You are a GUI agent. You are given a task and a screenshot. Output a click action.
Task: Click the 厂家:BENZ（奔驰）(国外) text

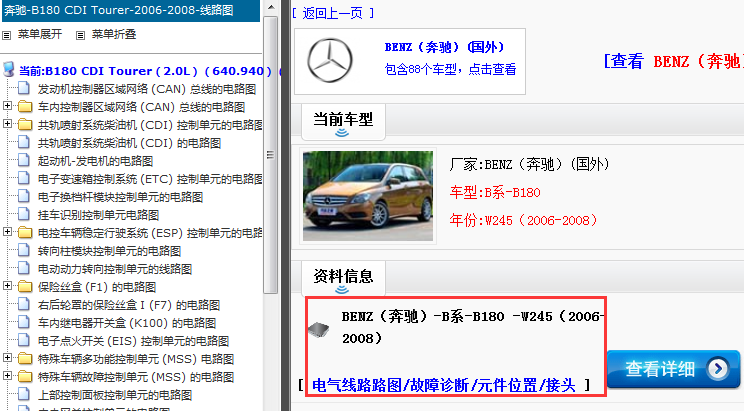point(530,164)
